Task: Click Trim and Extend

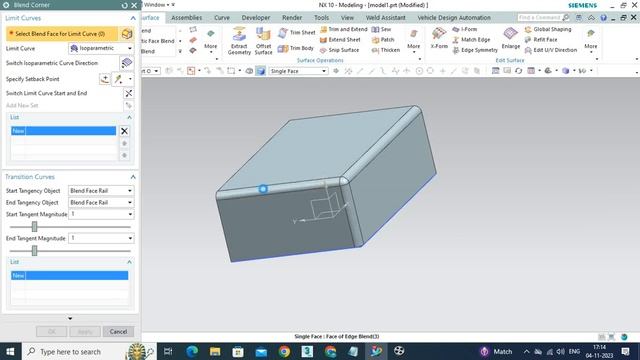Action: tap(344, 29)
